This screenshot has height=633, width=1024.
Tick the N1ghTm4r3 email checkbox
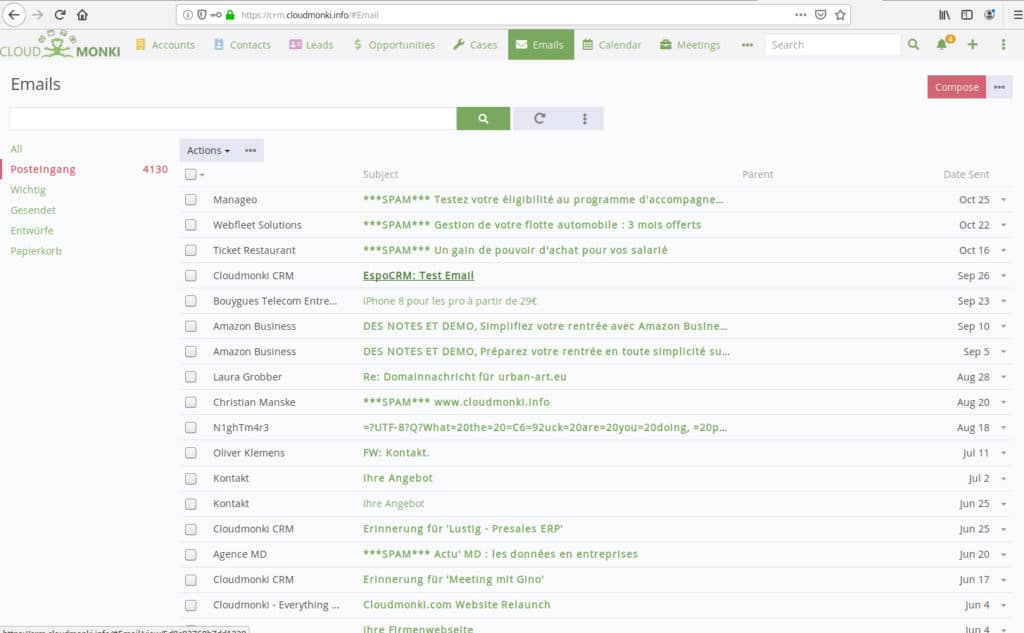(191, 427)
